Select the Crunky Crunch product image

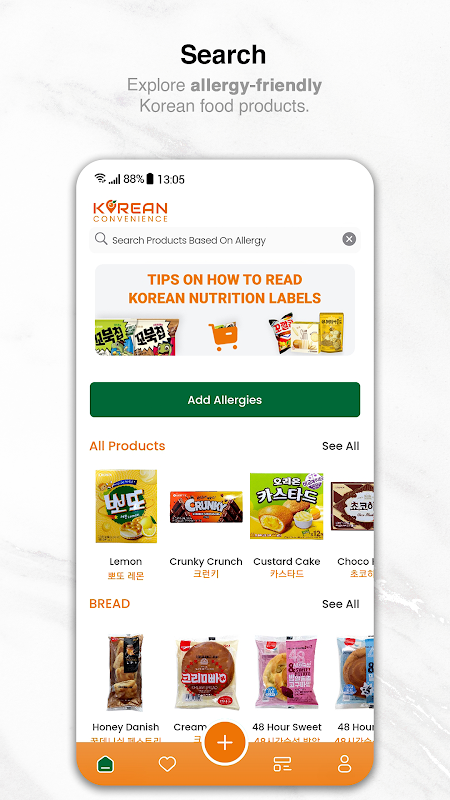(206, 507)
